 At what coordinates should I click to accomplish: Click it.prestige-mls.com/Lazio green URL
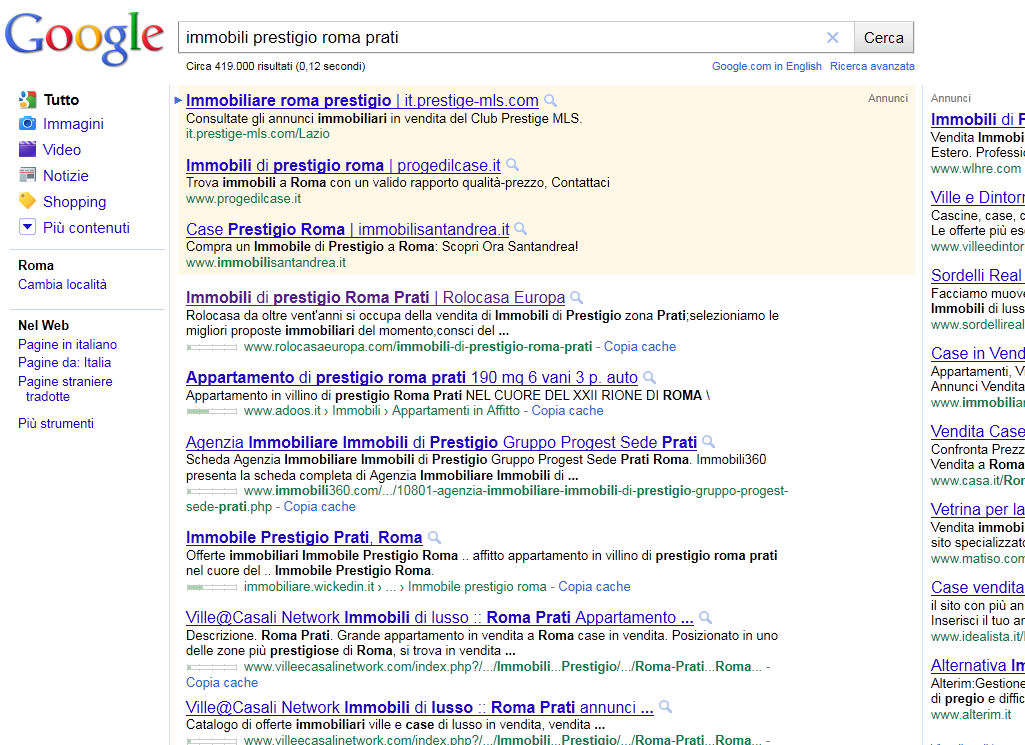click(x=258, y=134)
